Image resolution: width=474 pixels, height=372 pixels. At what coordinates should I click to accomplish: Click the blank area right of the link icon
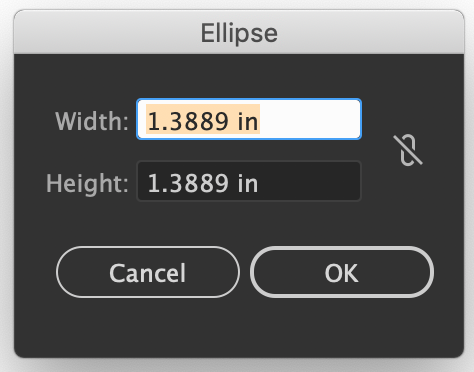[443, 150]
